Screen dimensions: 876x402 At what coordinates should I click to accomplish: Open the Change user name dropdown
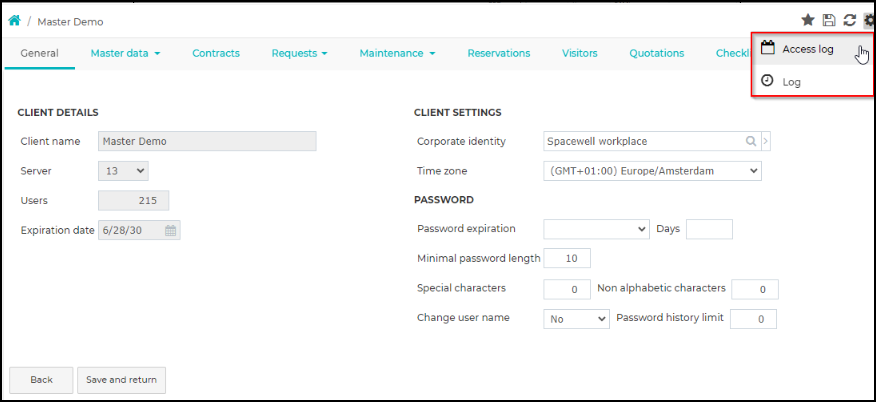pos(576,319)
